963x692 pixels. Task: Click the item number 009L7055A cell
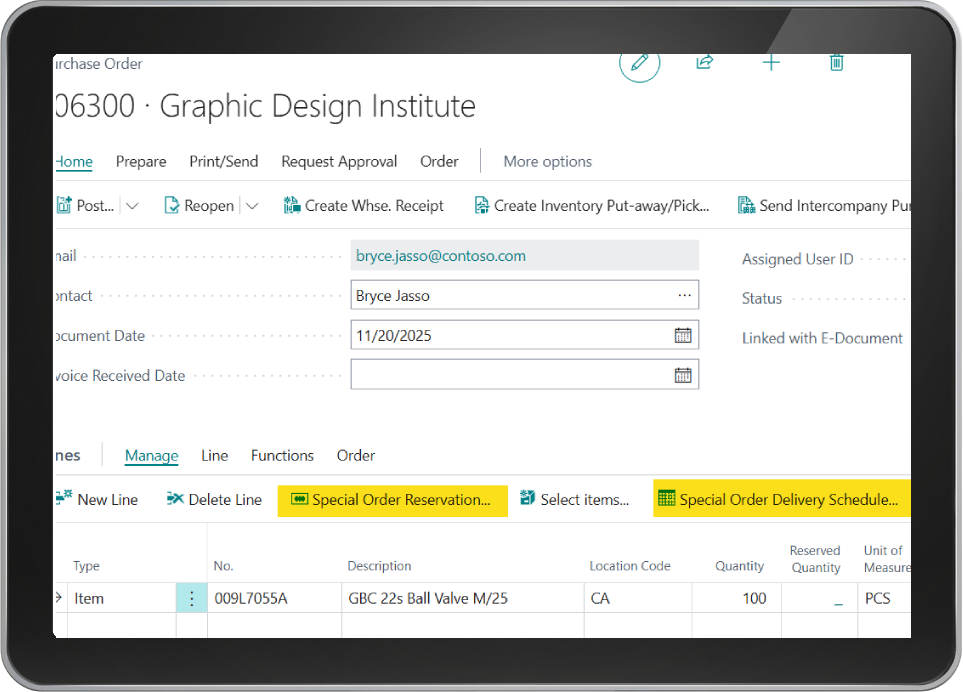tap(275, 598)
